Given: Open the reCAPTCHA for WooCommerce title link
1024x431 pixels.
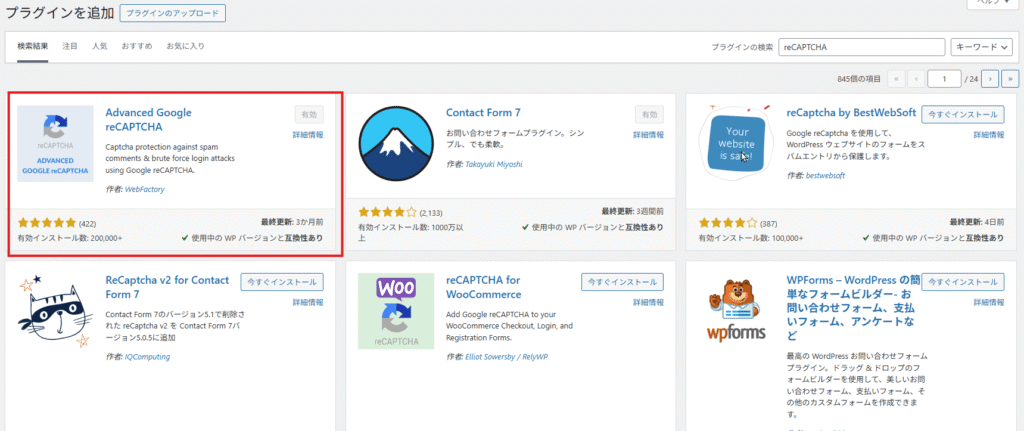Looking at the screenshot, I should tap(483, 287).
